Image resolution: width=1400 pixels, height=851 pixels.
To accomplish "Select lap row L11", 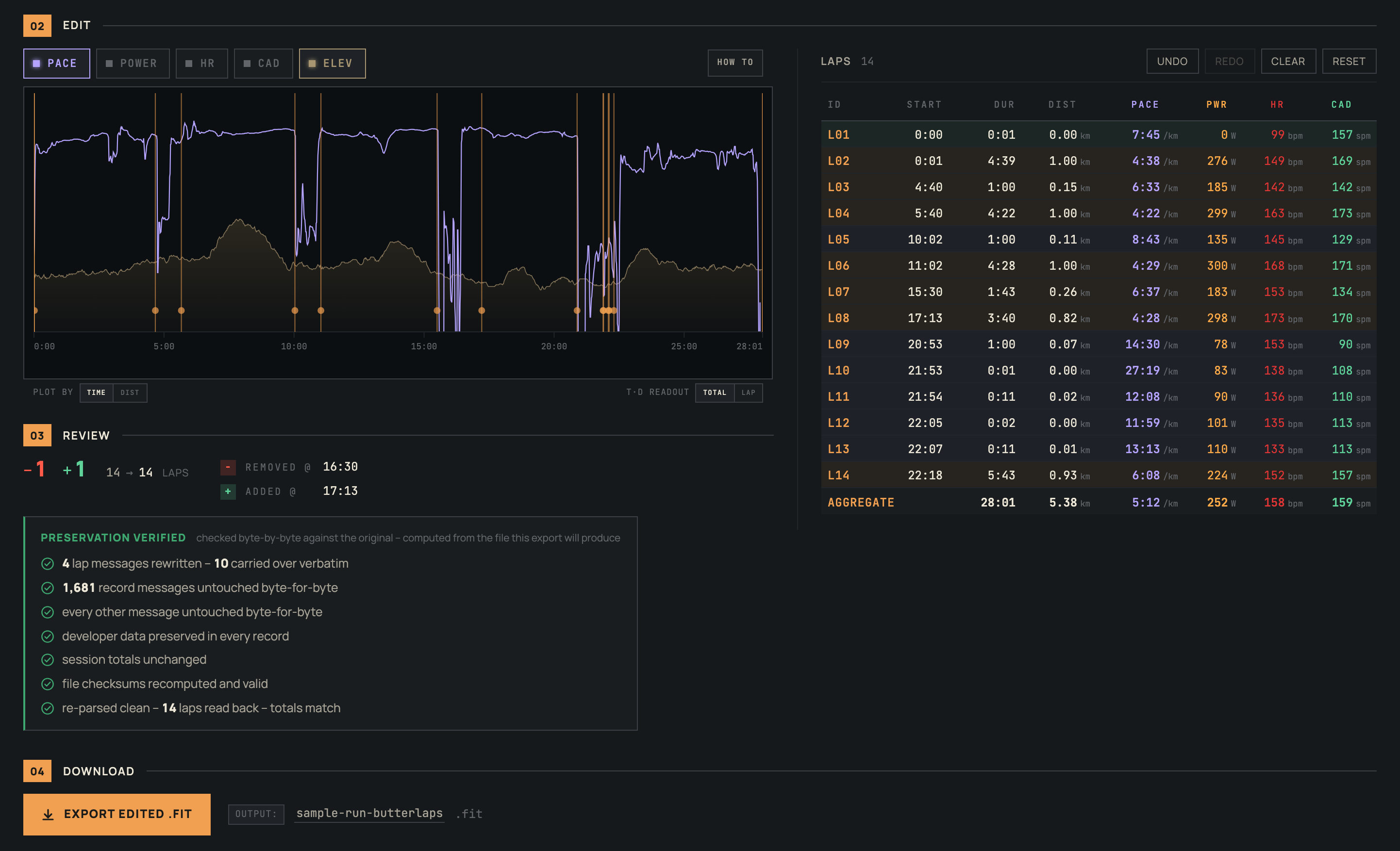I will click(x=1098, y=396).
